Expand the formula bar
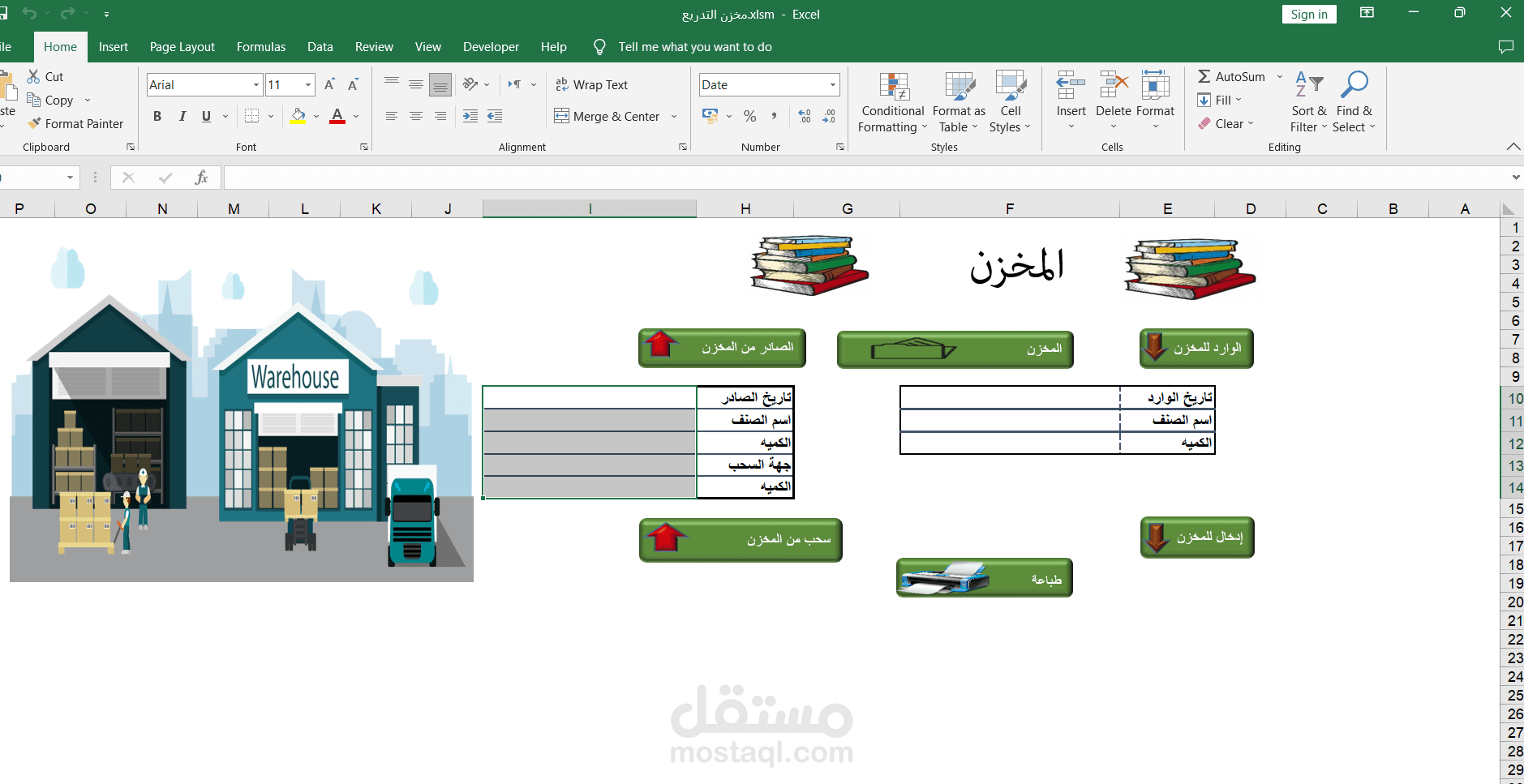The width and height of the screenshot is (1524, 784). [x=1516, y=178]
